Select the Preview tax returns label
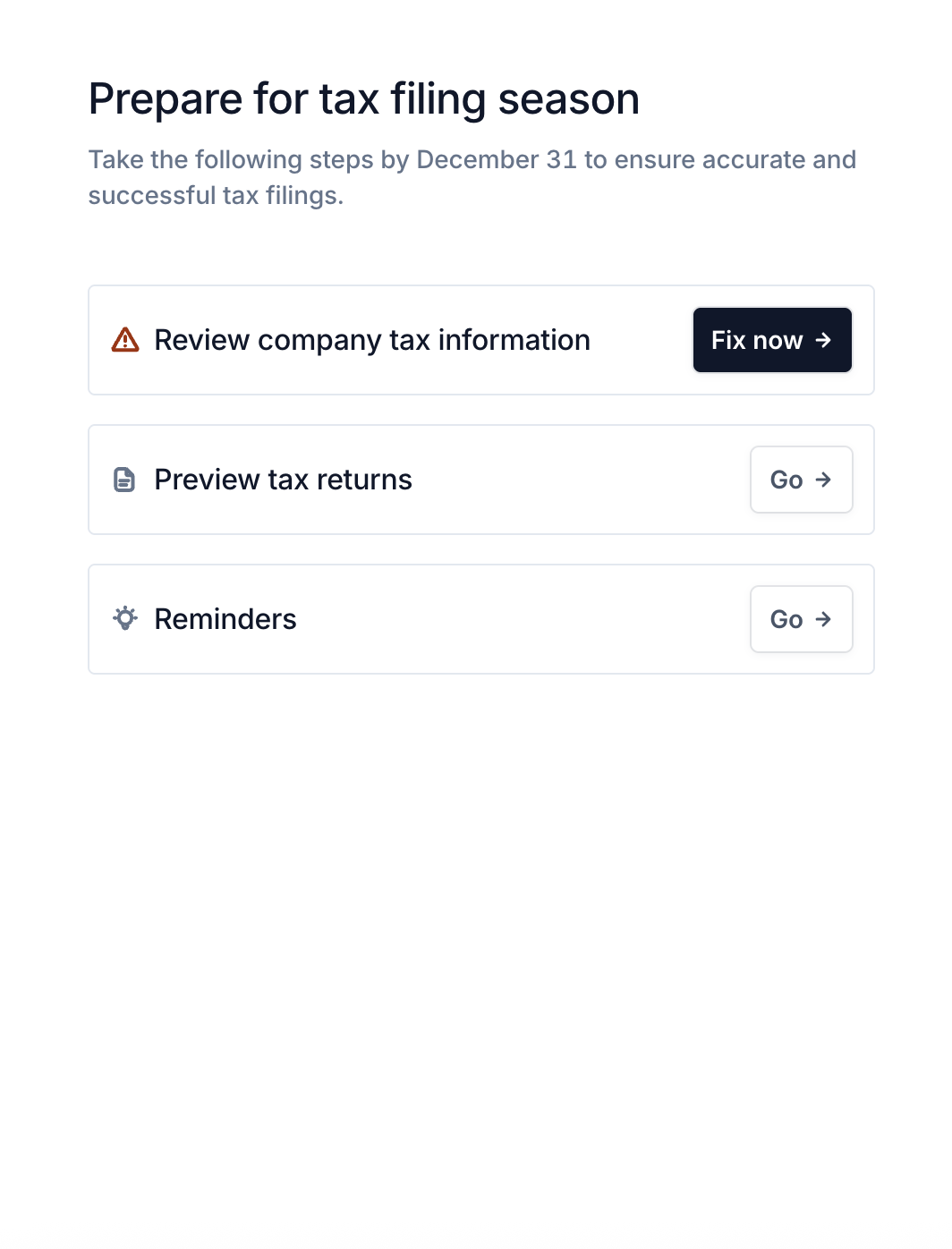 [x=283, y=480]
